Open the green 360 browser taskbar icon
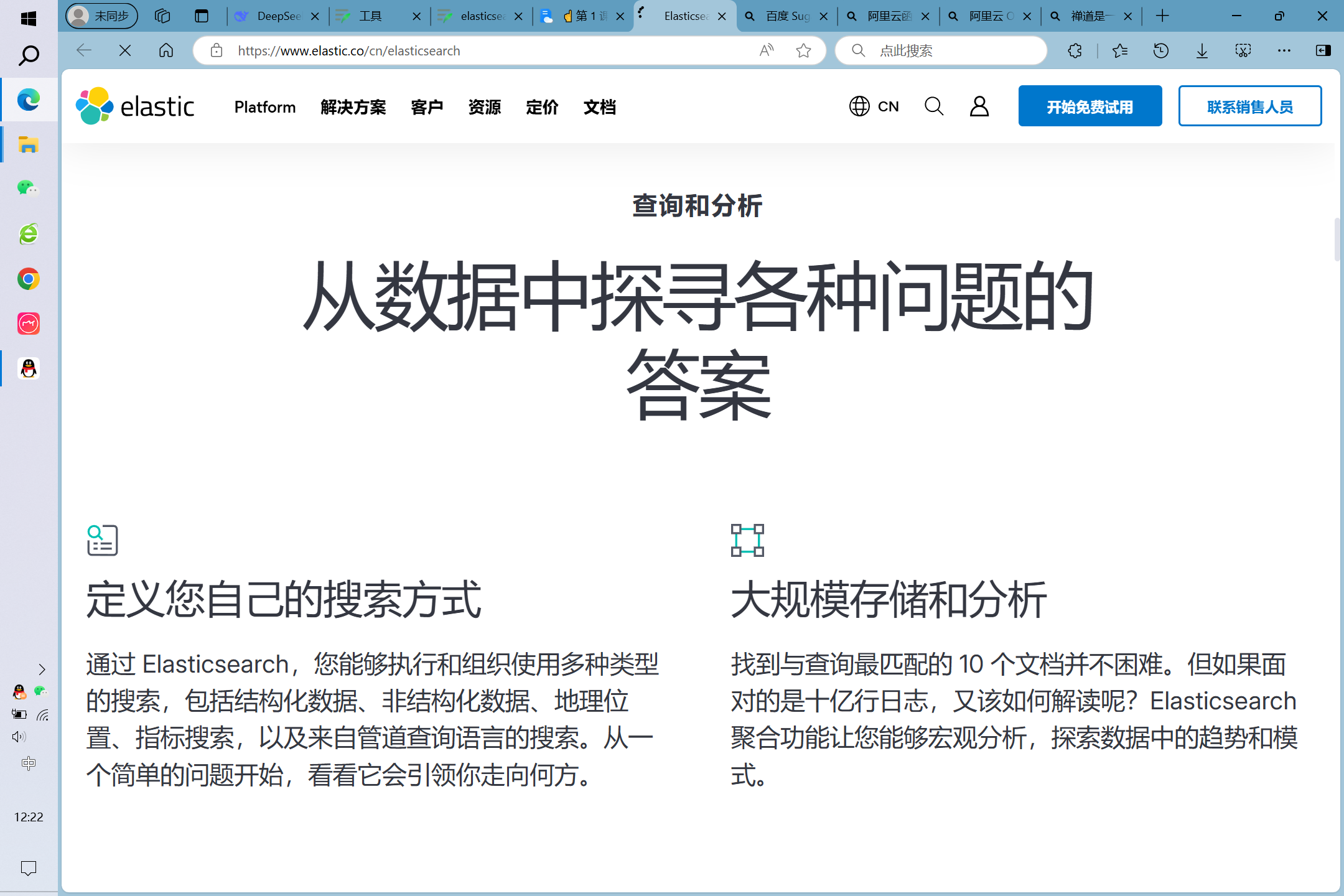This screenshot has height=896, width=1344. pyautogui.click(x=29, y=234)
